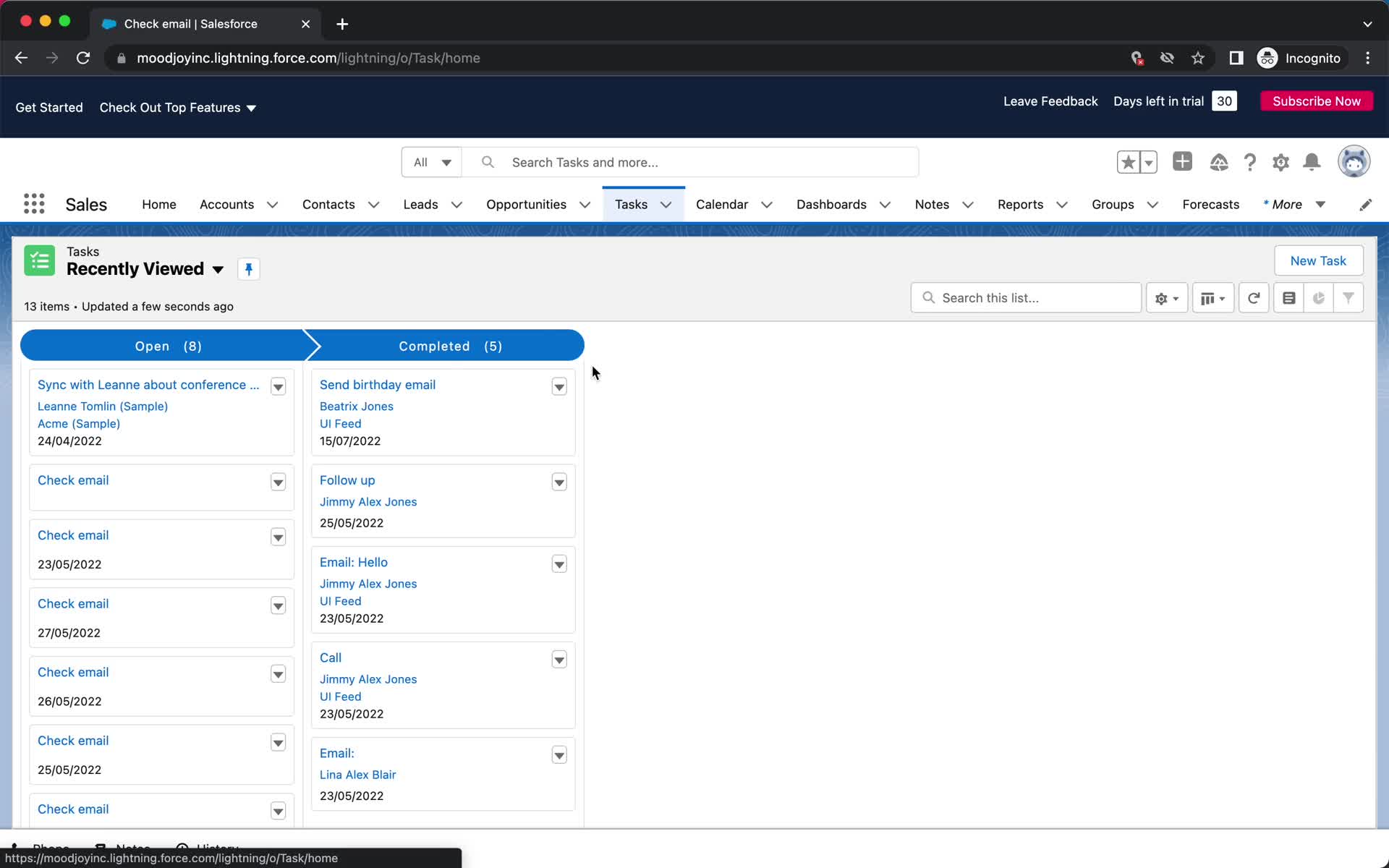Open the Lina Alex Blair contact
The image size is (1389, 868).
[x=357, y=775]
